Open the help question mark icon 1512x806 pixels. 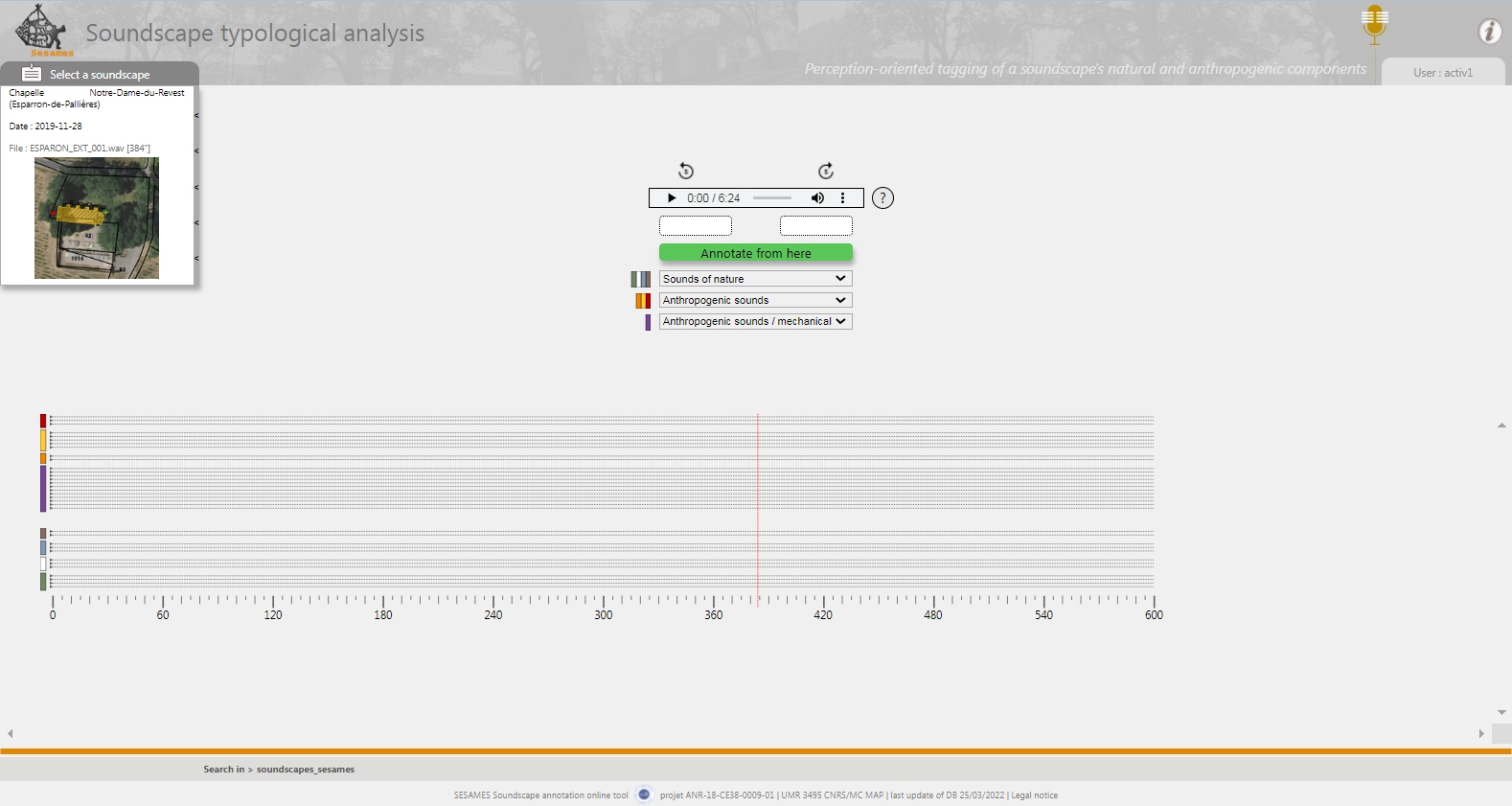tap(882, 198)
